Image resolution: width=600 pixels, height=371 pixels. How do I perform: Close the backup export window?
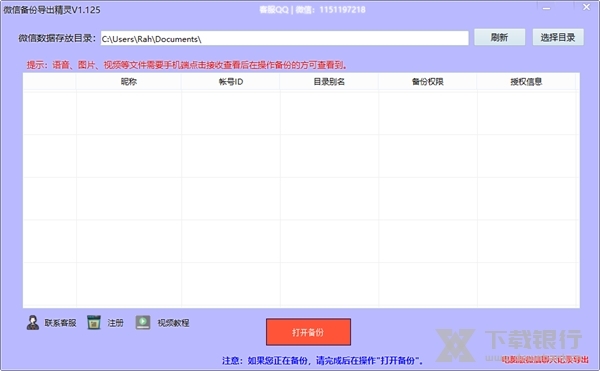(x=586, y=7)
